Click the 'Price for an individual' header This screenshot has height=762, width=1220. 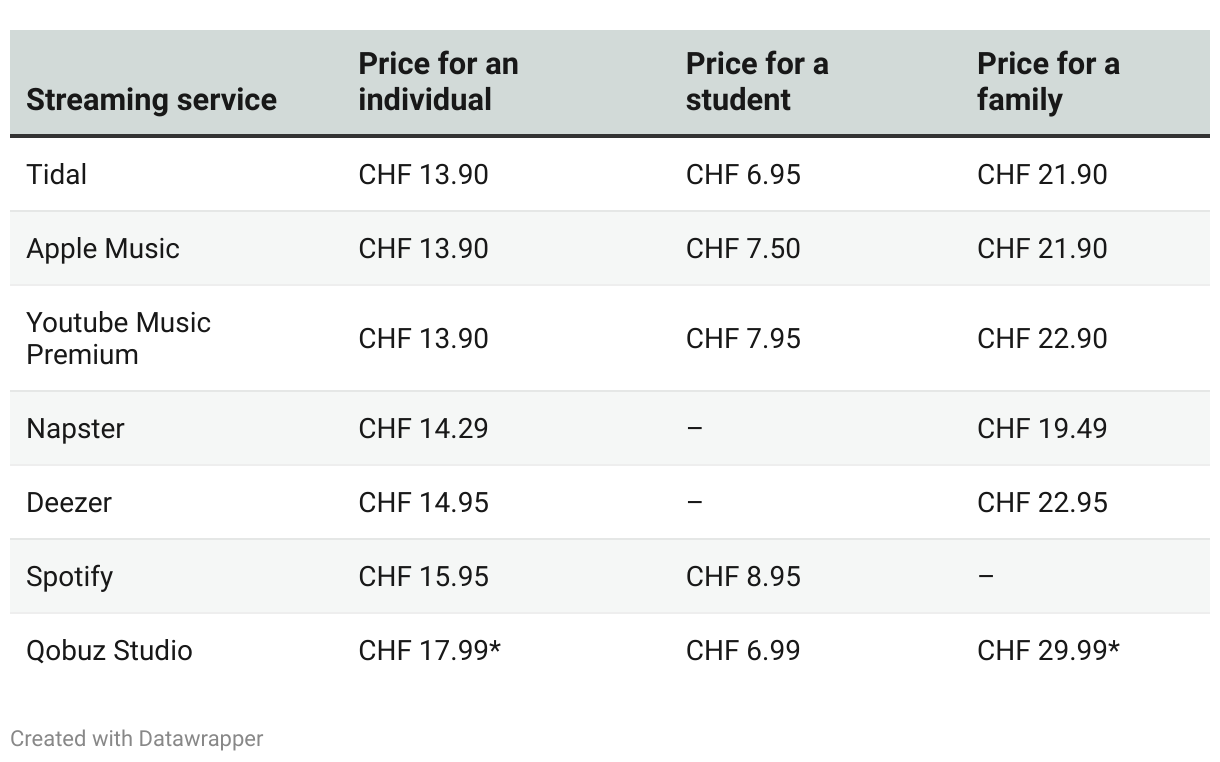[438, 82]
